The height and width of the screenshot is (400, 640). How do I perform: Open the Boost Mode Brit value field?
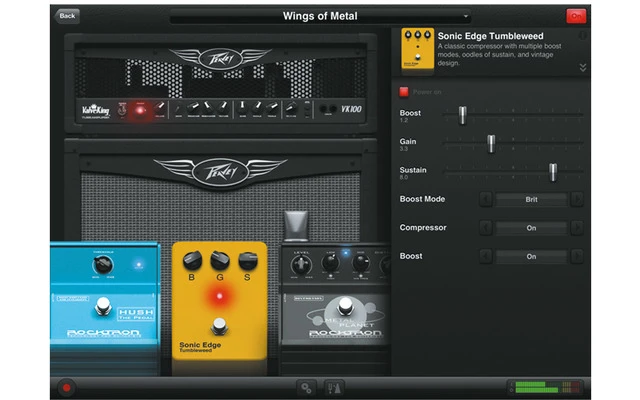[531, 200]
